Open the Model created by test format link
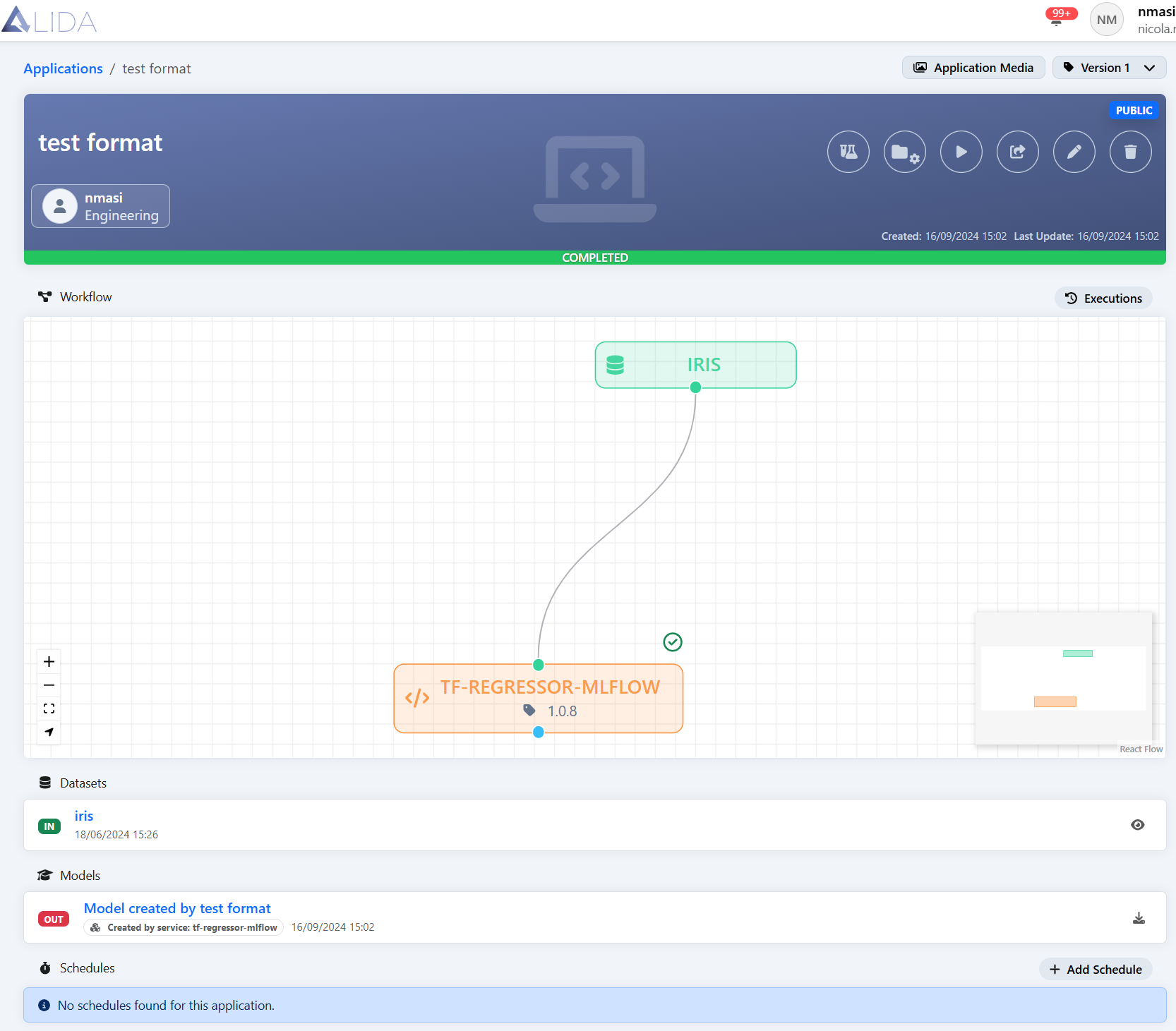1176x1031 pixels. tap(177, 908)
